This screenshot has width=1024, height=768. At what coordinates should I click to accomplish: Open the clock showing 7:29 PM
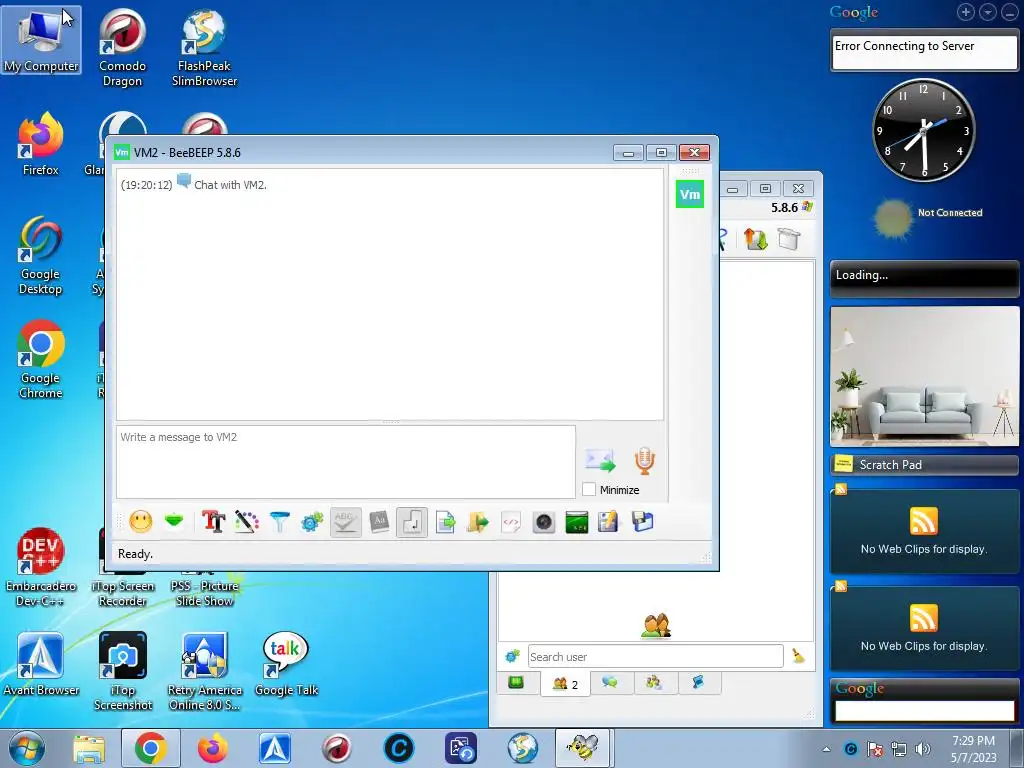coord(974,749)
